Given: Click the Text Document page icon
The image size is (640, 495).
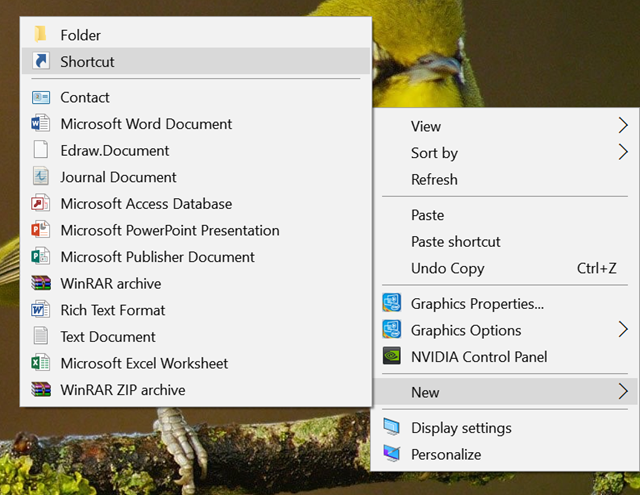Looking at the screenshot, I should coord(41,336).
